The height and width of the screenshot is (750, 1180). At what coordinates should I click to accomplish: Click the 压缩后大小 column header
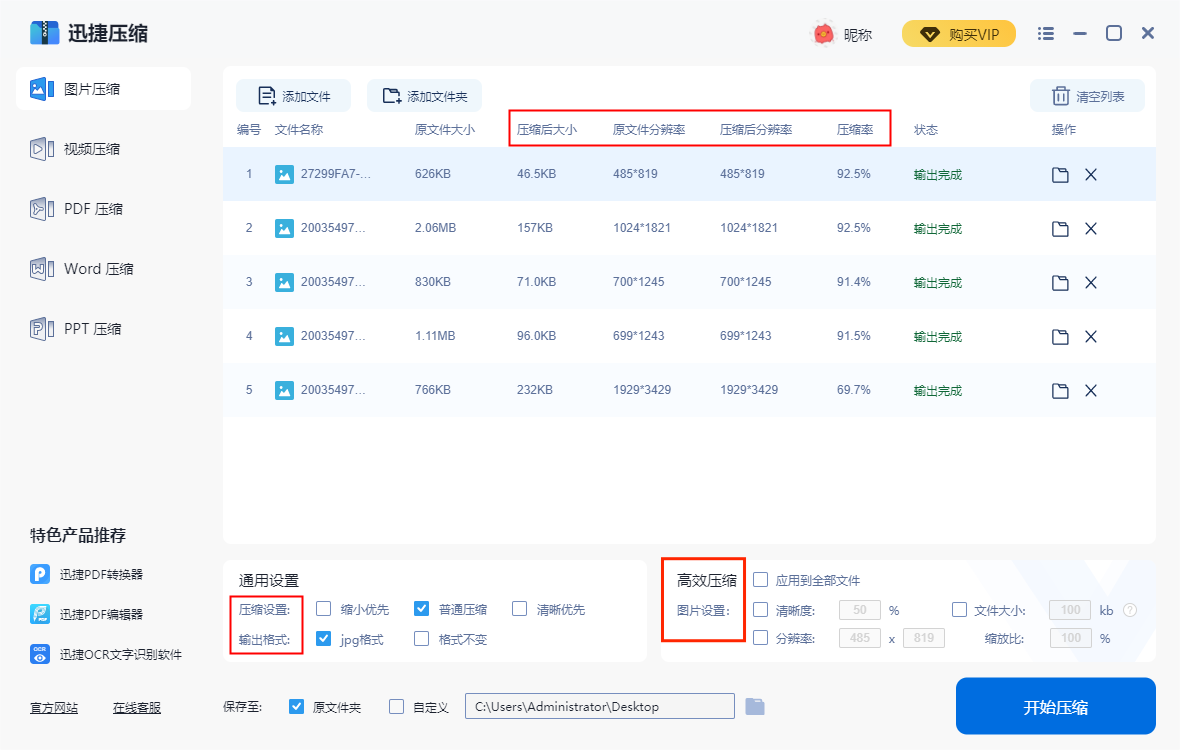click(x=546, y=129)
